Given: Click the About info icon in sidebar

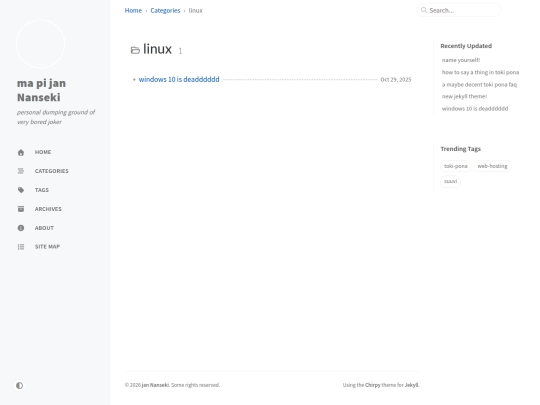Looking at the screenshot, I should point(21,228).
